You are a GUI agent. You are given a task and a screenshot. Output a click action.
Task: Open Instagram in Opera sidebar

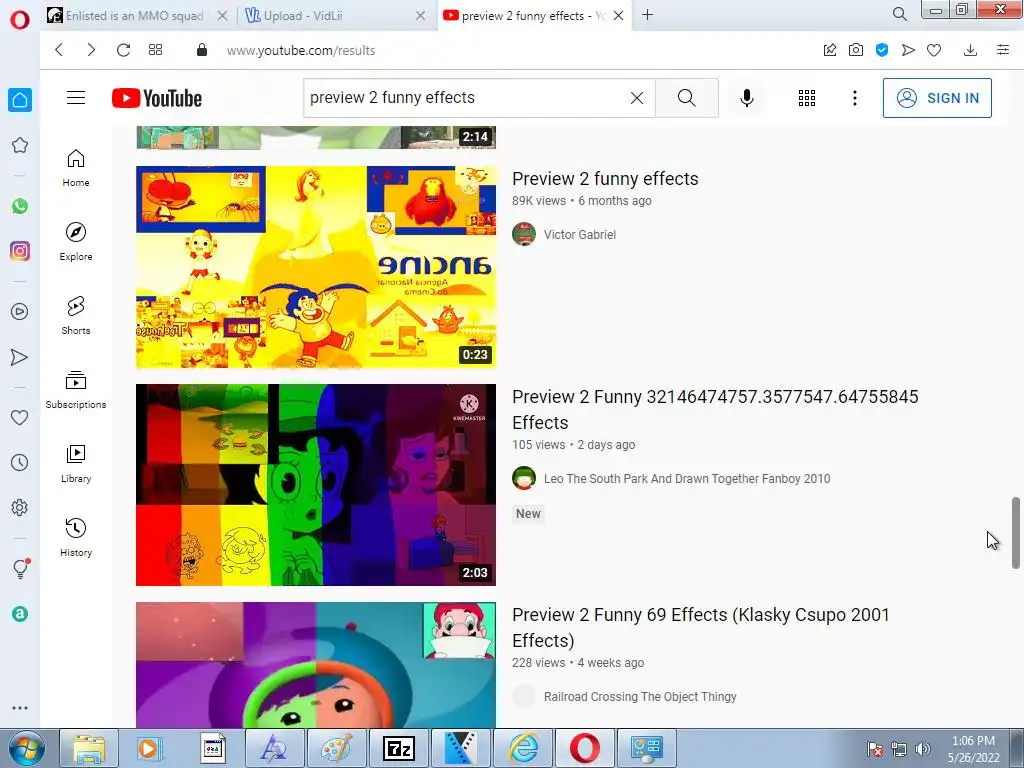(x=20, y=251)
